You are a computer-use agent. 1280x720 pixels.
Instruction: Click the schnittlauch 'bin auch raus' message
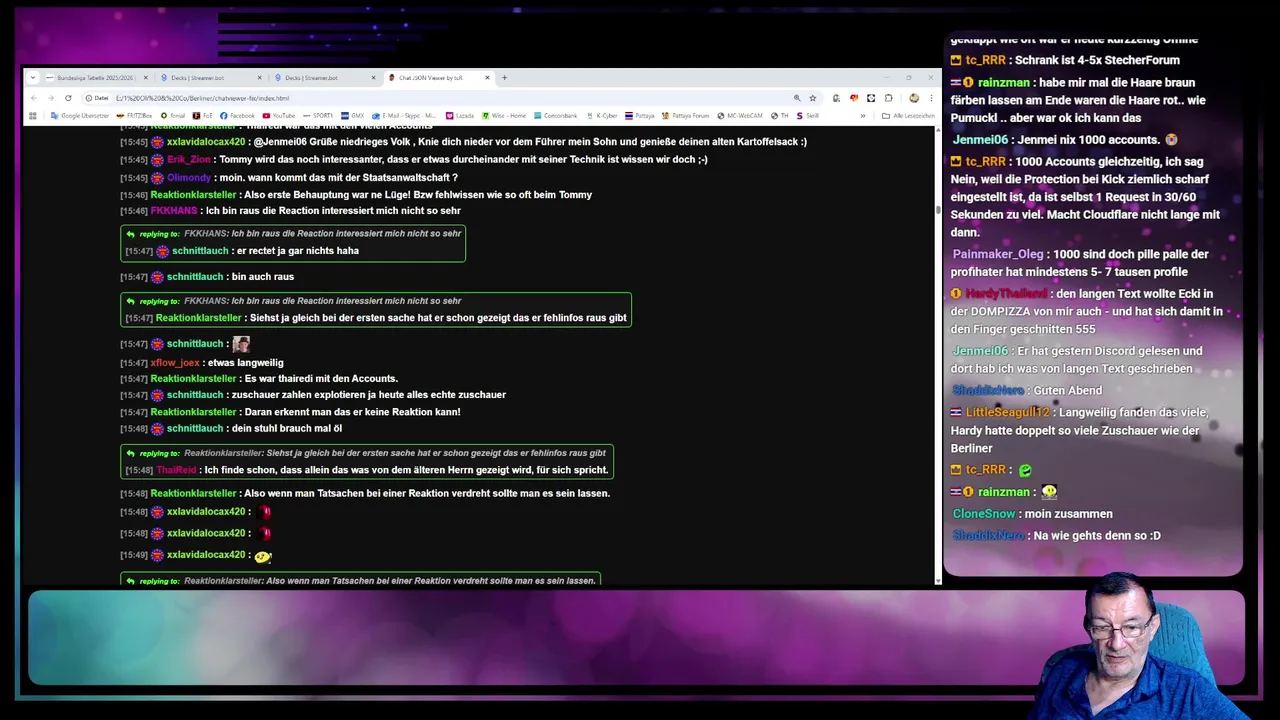click(207, 276)
